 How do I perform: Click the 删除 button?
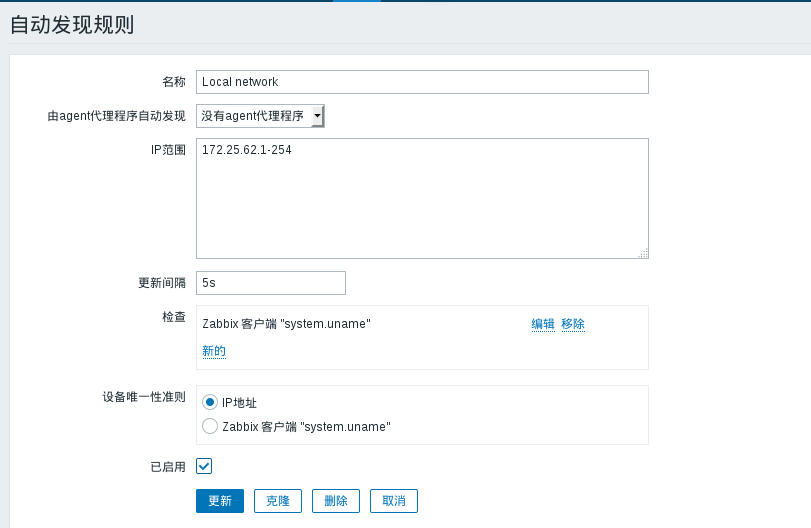point(336,501)
